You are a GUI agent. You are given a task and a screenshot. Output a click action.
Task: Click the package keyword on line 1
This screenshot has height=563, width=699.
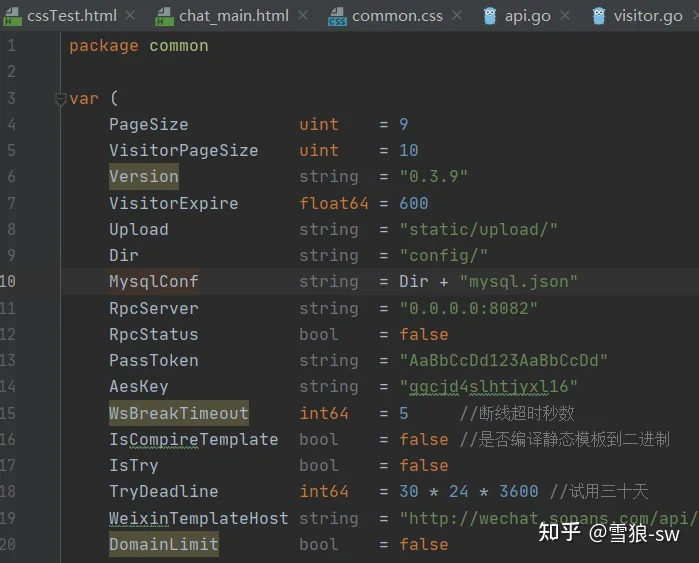[x=103, y=45]
